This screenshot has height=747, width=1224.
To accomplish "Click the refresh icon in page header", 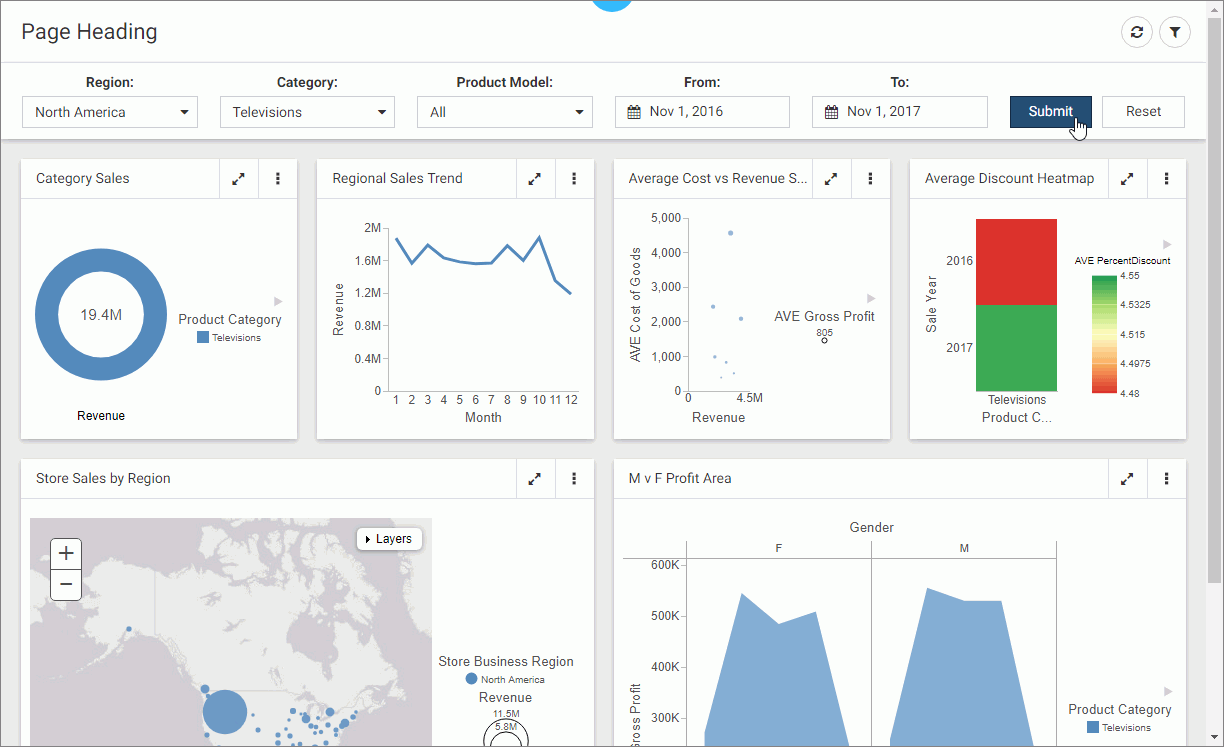I will coord(1137,32).
